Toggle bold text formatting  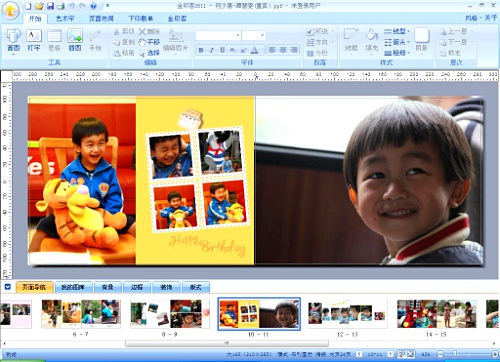[201, 50]
